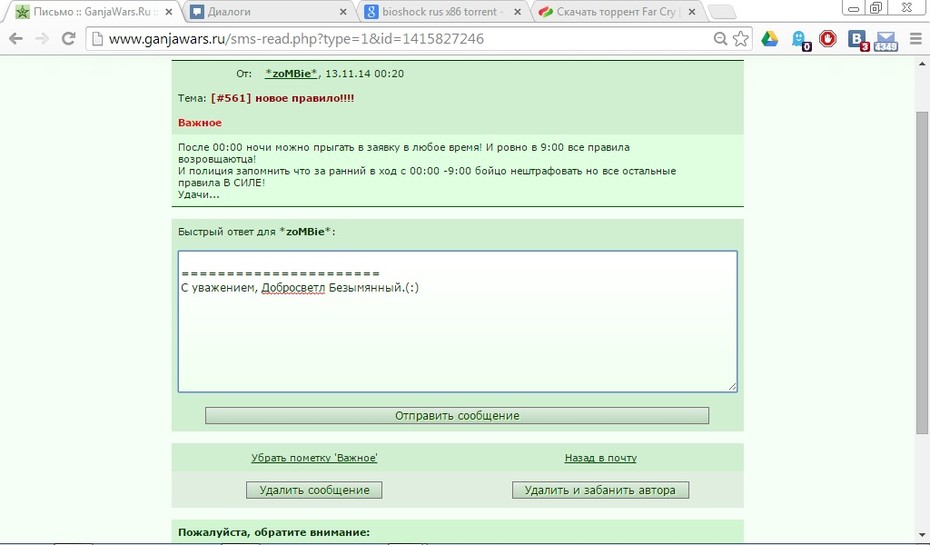This screenshot has height=545, width=930.
Task: Click the page vertical scrollbar thumb
Action: tap(922, 273)
